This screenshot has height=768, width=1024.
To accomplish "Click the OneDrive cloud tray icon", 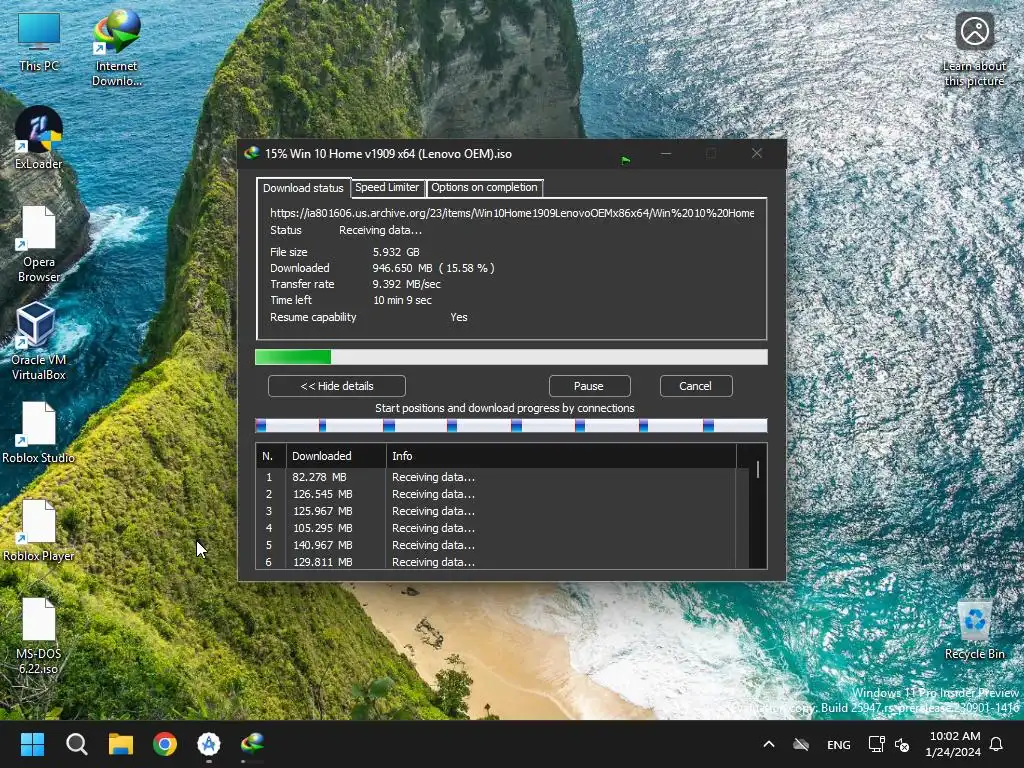I will [x=801, y=744].
